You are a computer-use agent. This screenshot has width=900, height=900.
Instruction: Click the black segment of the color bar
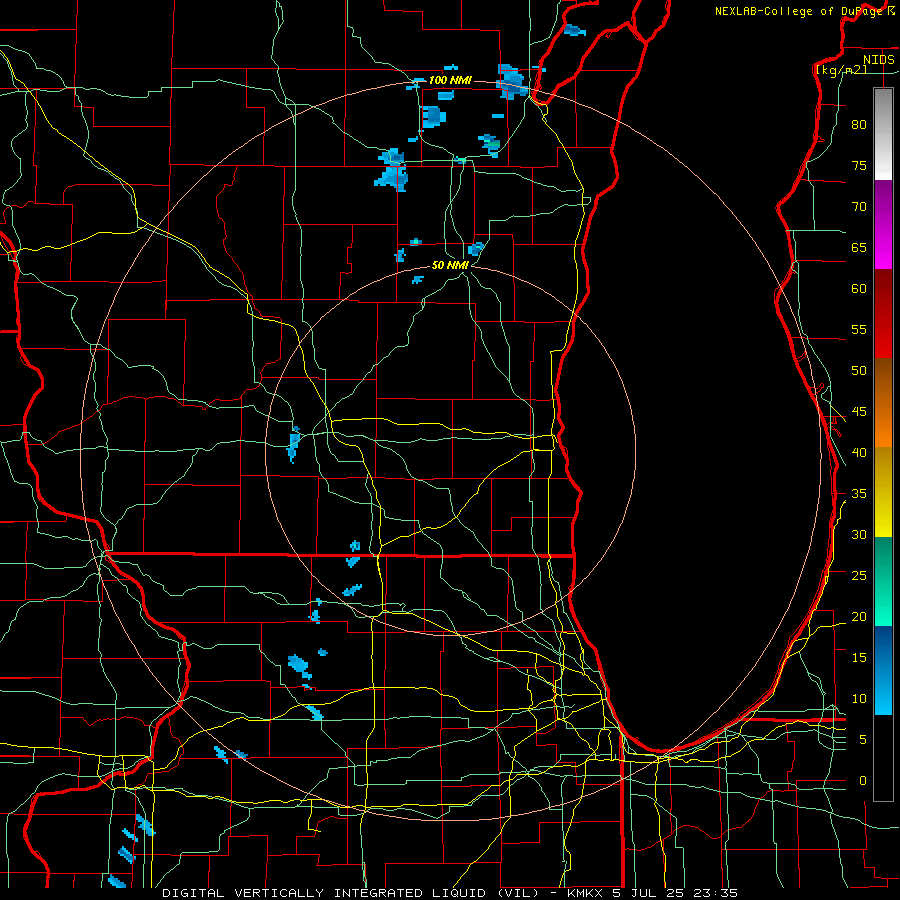coord(883,758)
